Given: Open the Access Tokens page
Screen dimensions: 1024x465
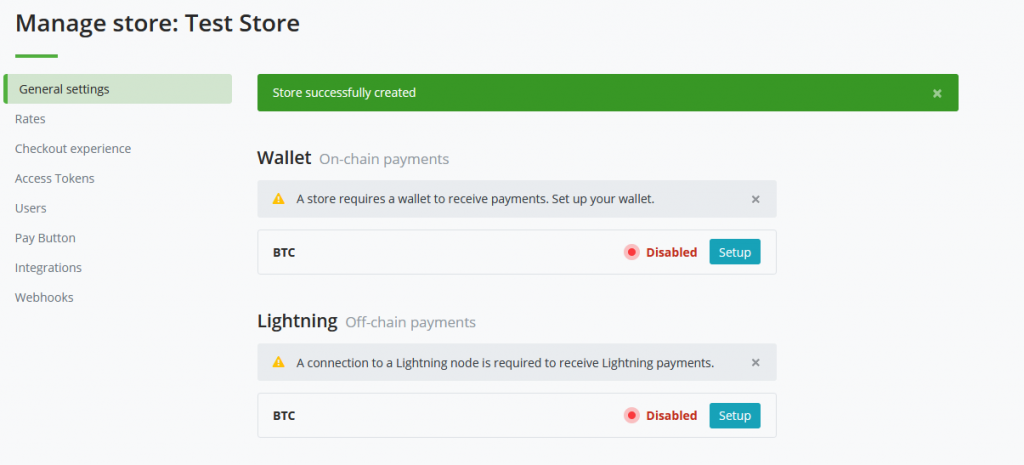Looking at the screenshot, I should pyautogui.click(x=55, y=178).
